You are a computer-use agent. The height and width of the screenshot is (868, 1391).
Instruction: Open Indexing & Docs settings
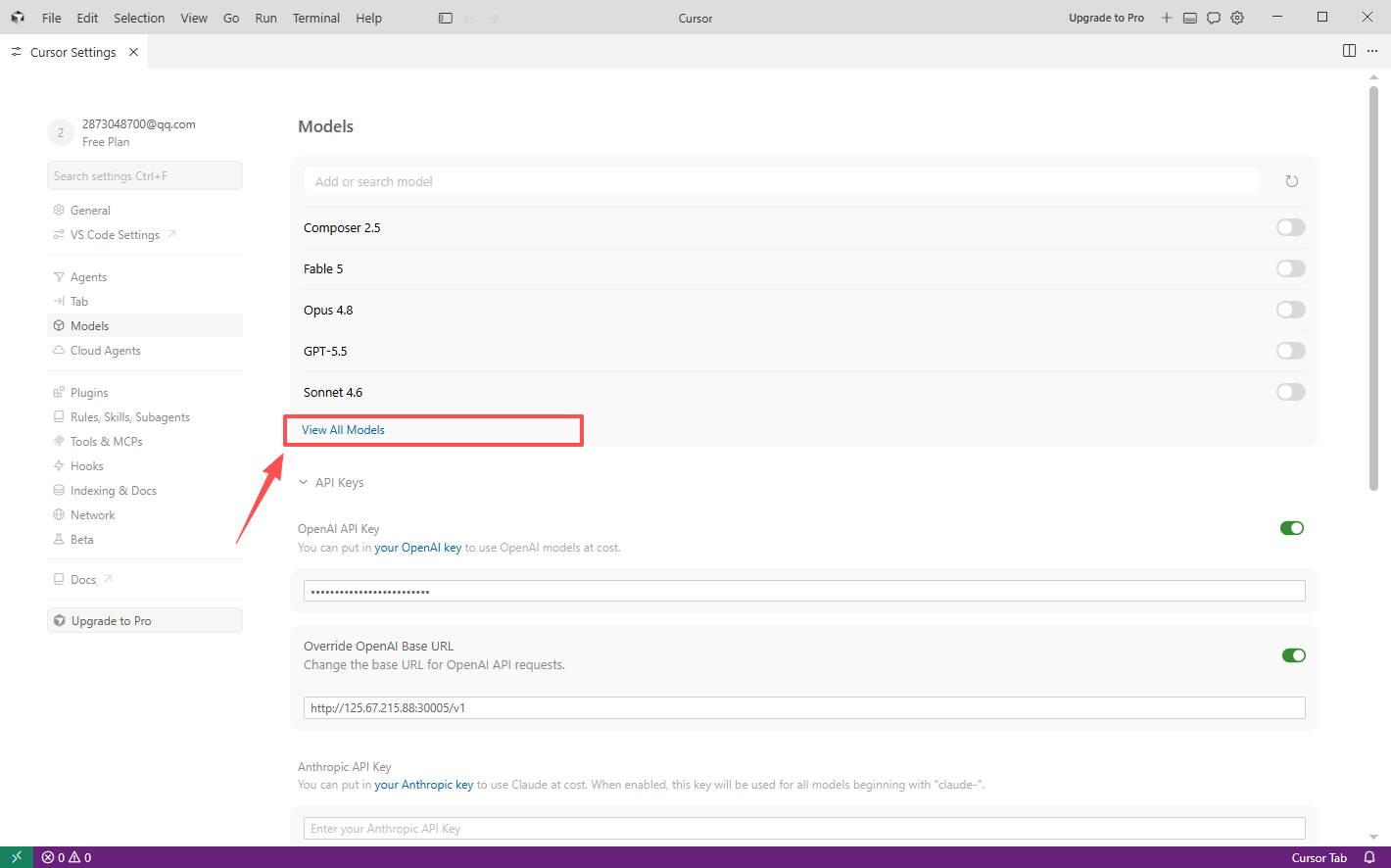pyautogui.click(x=145, y=491)
